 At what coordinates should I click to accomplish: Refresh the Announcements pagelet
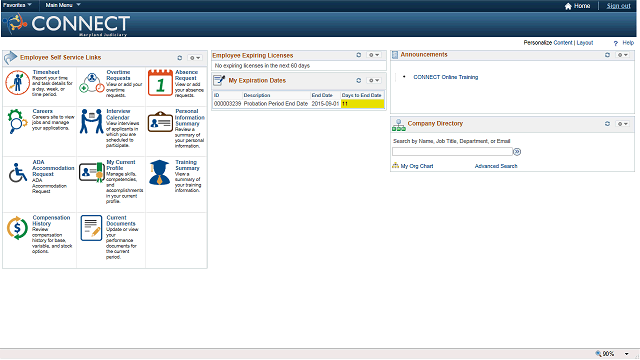tap(607, 55)
